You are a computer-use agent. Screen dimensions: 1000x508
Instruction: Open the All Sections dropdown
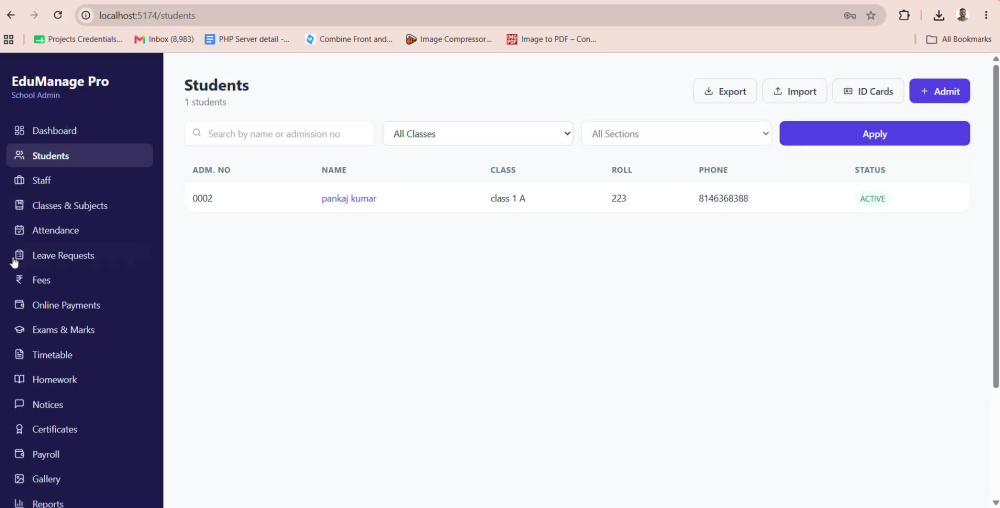coord(676,134)
